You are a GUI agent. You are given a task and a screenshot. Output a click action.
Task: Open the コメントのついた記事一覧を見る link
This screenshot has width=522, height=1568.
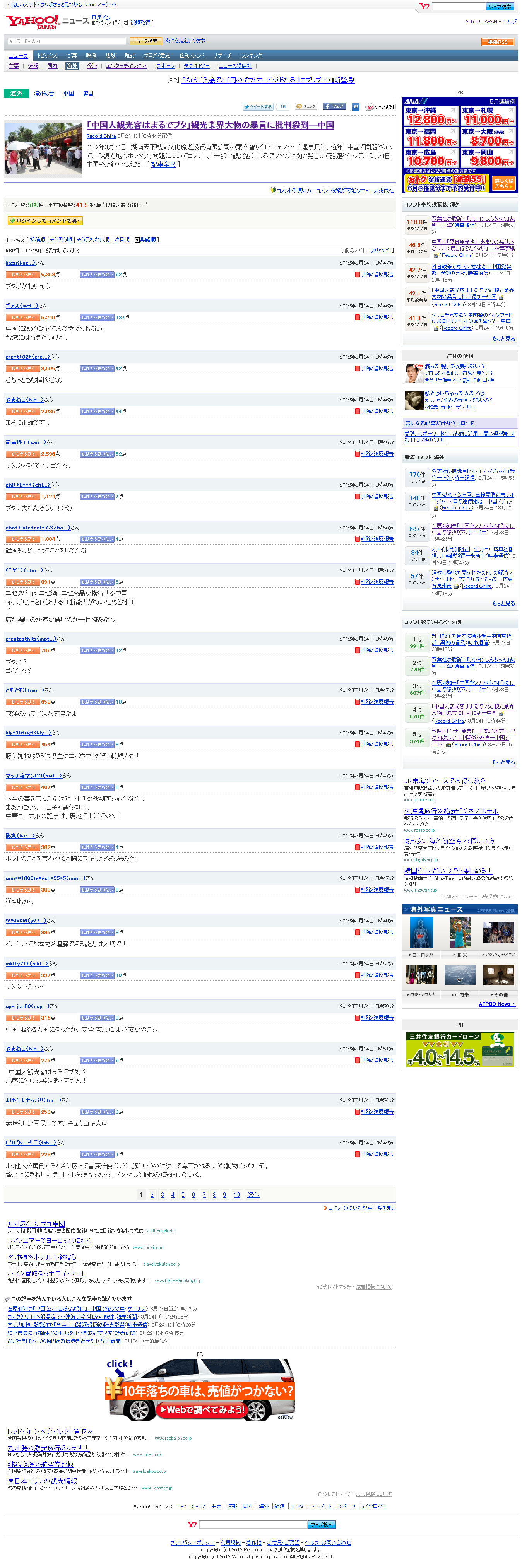[362, 1208]
